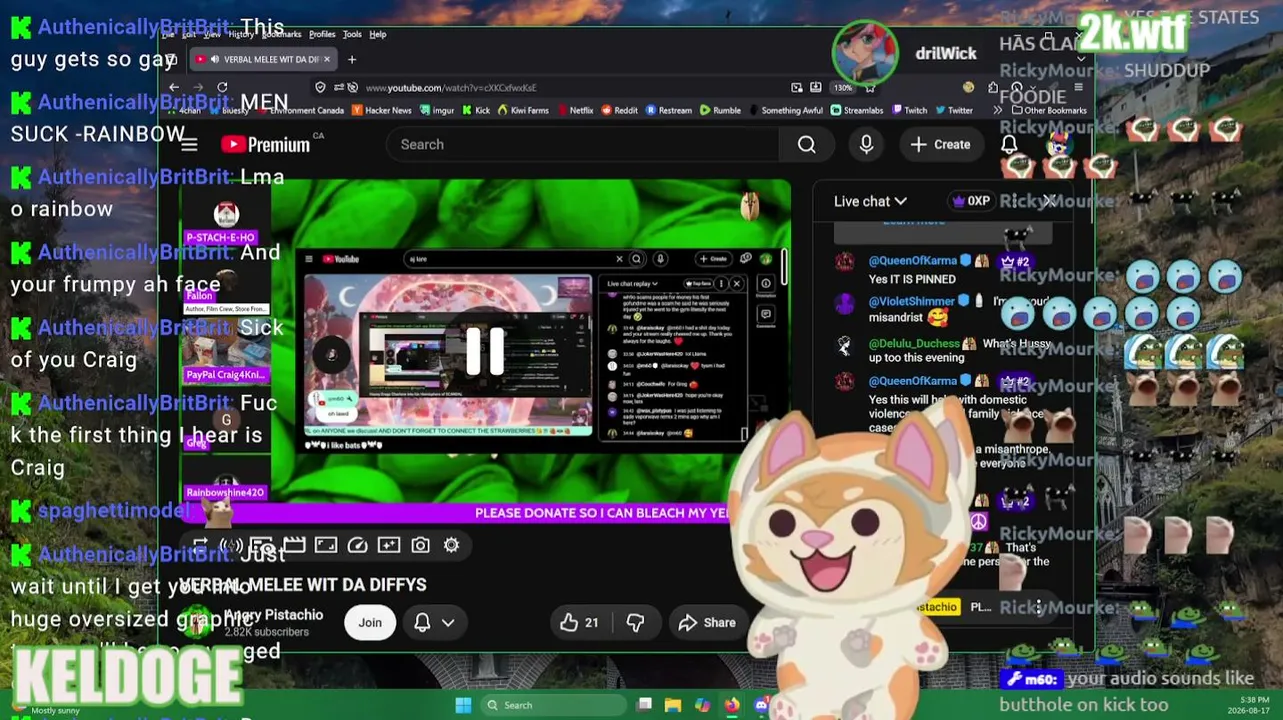Image resolution: width=1283 pixels, height=720 pixels.
Task: Switch to Firefox in taskbar
Action: click(x=732, y=705)
